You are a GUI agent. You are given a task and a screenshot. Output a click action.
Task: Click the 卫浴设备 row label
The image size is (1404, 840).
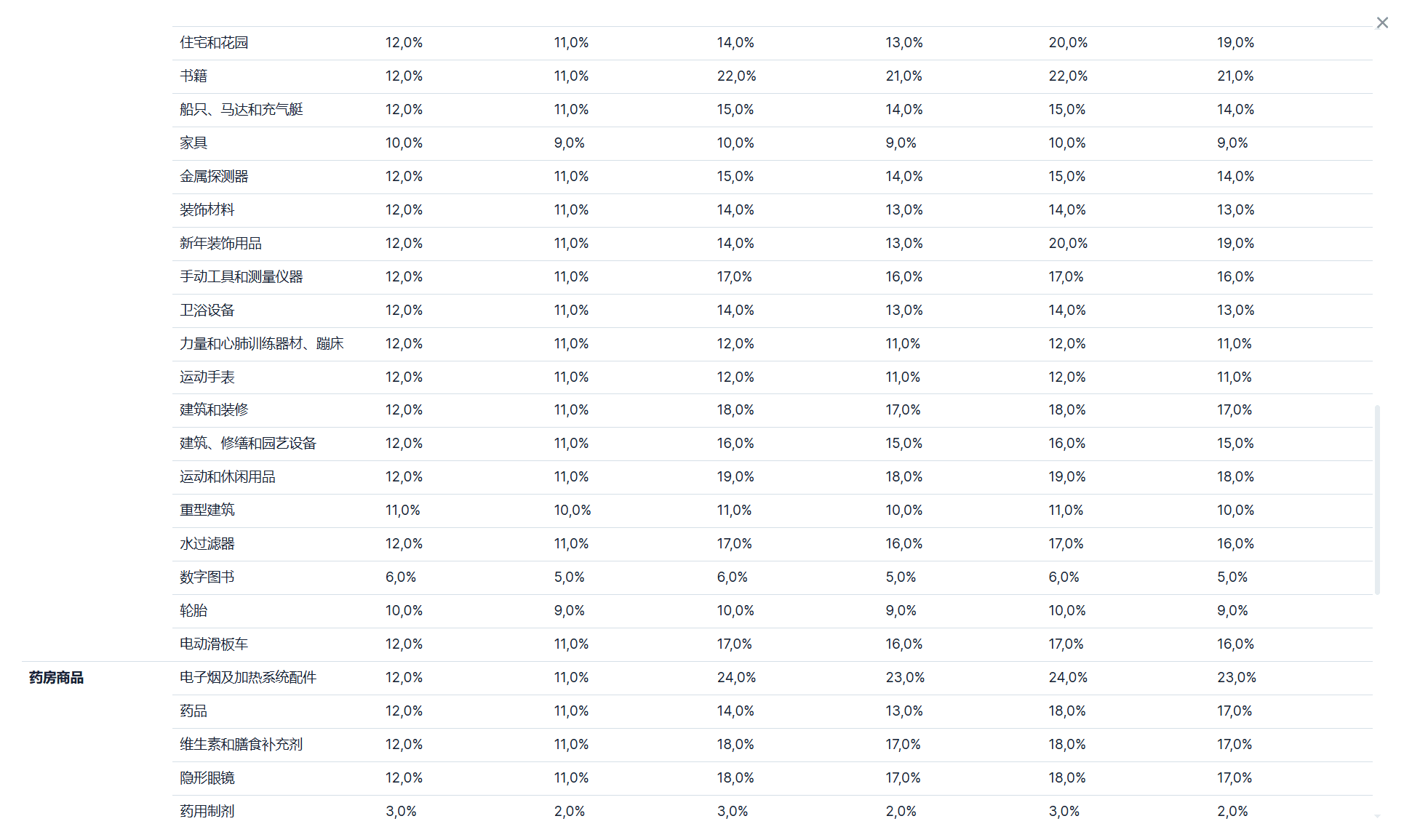tap(207, 311)
